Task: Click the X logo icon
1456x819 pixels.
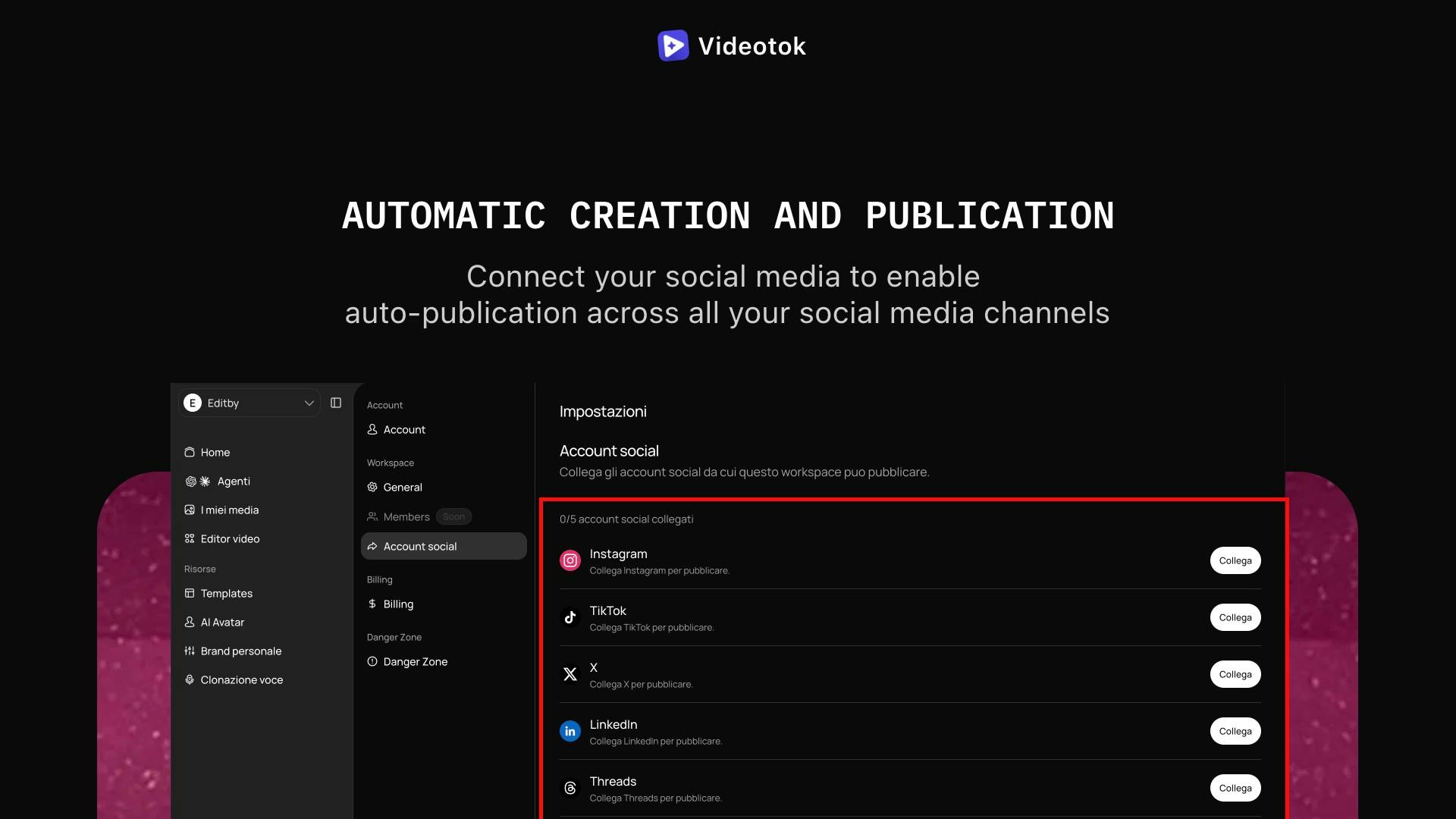Action: click(570, 674)
